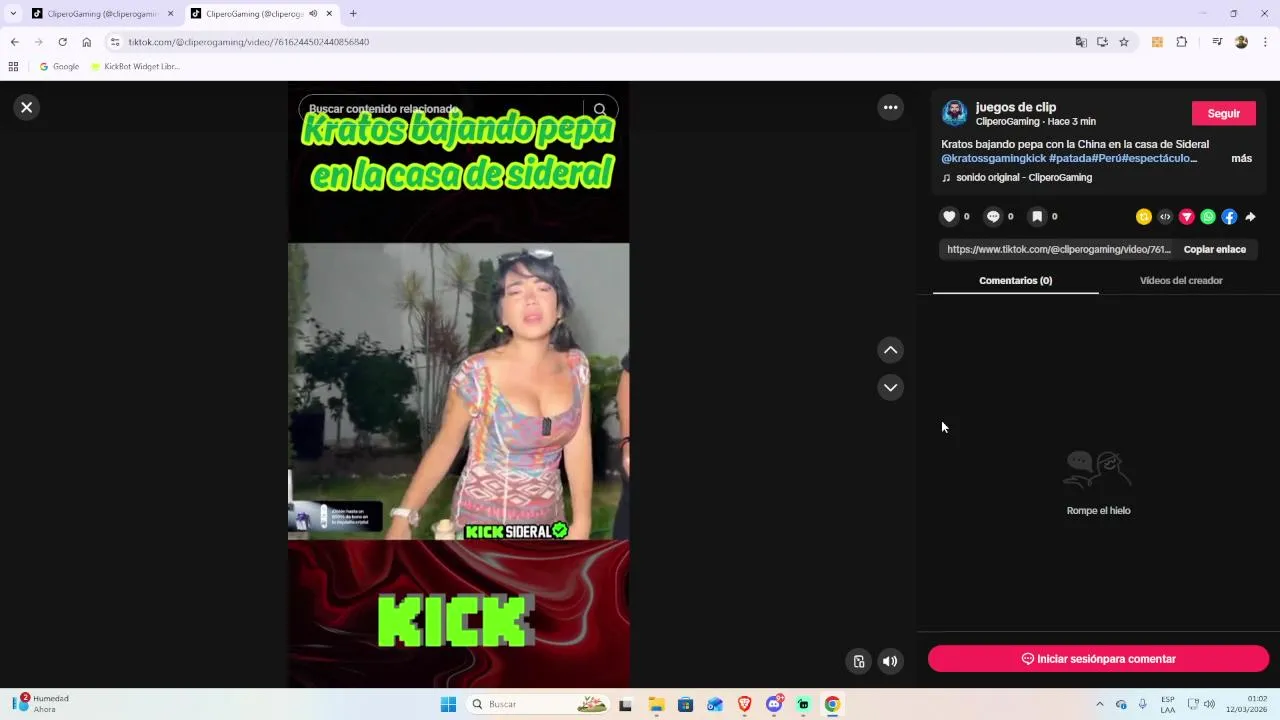
Task: Send to friends via red paper-plane icon
Action: 1187,217
